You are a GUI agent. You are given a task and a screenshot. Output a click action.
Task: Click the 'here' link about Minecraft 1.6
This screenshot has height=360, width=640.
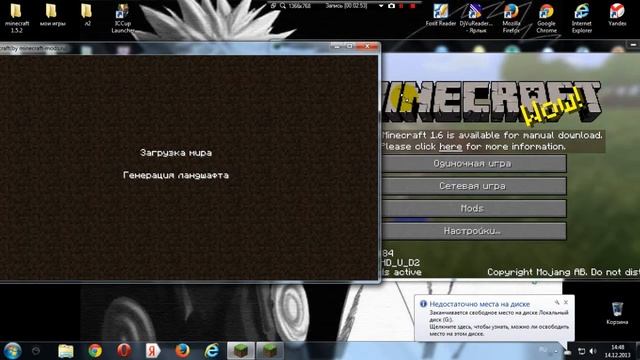click(x=451, y=147)
